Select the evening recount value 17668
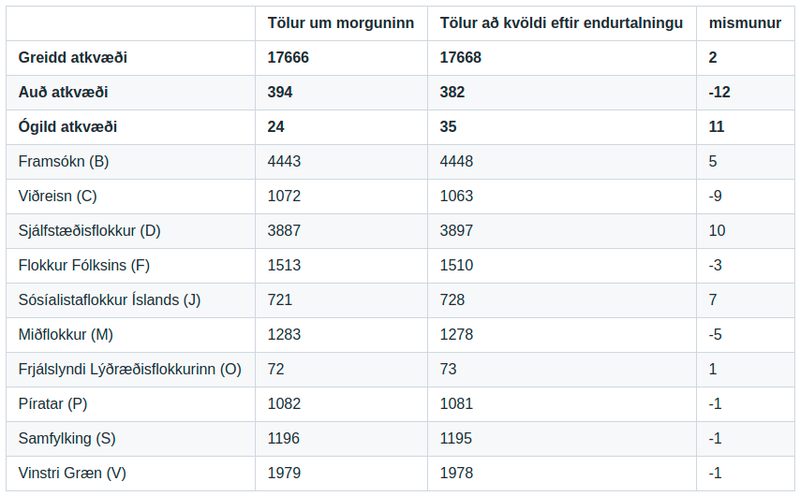The height and width of the screenshot is (496, 800). tap(461, 58)
